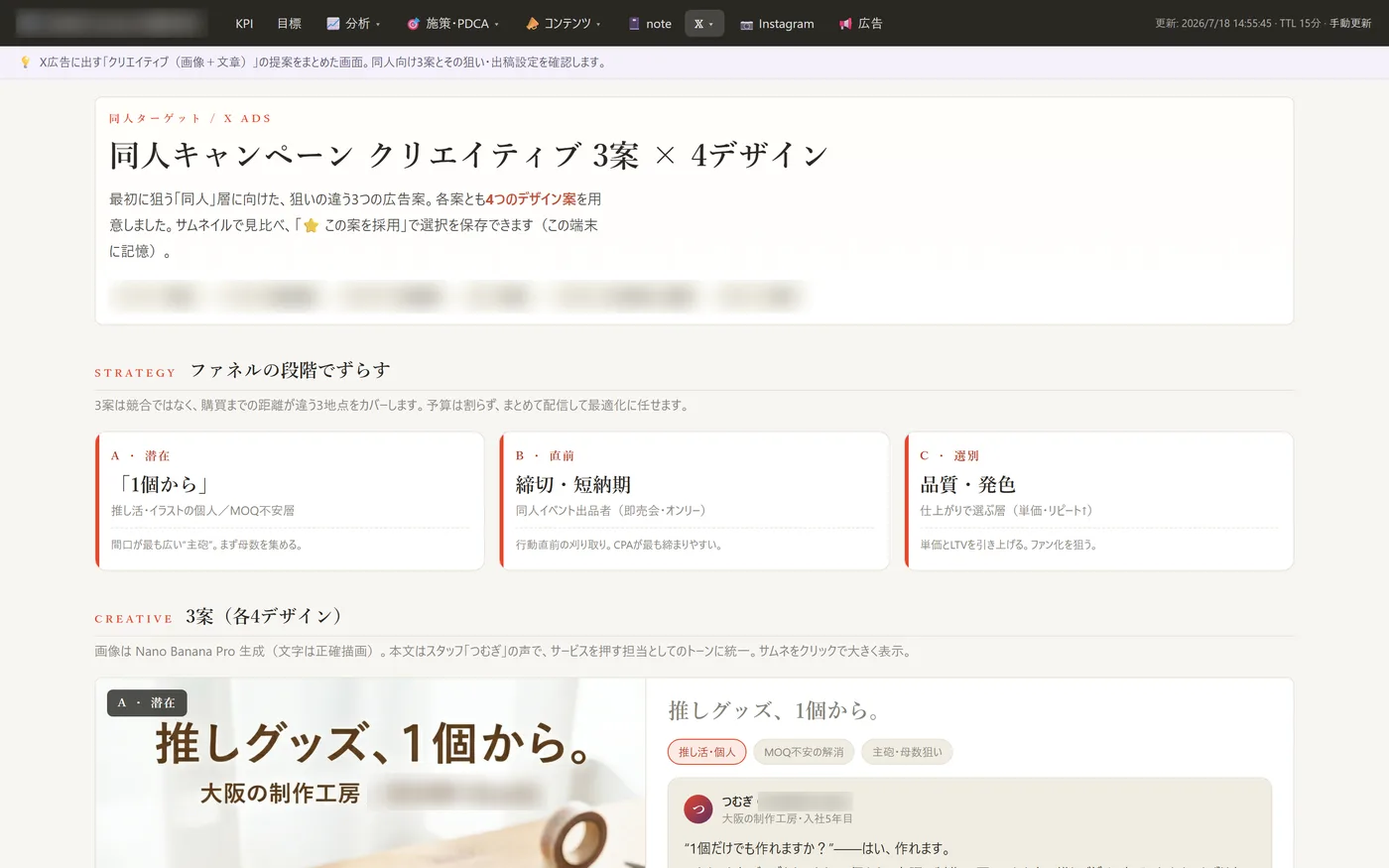Select the C・選別 品質・発色 strategy card
1389x868 pixels.
click(x=1099, y=501)
